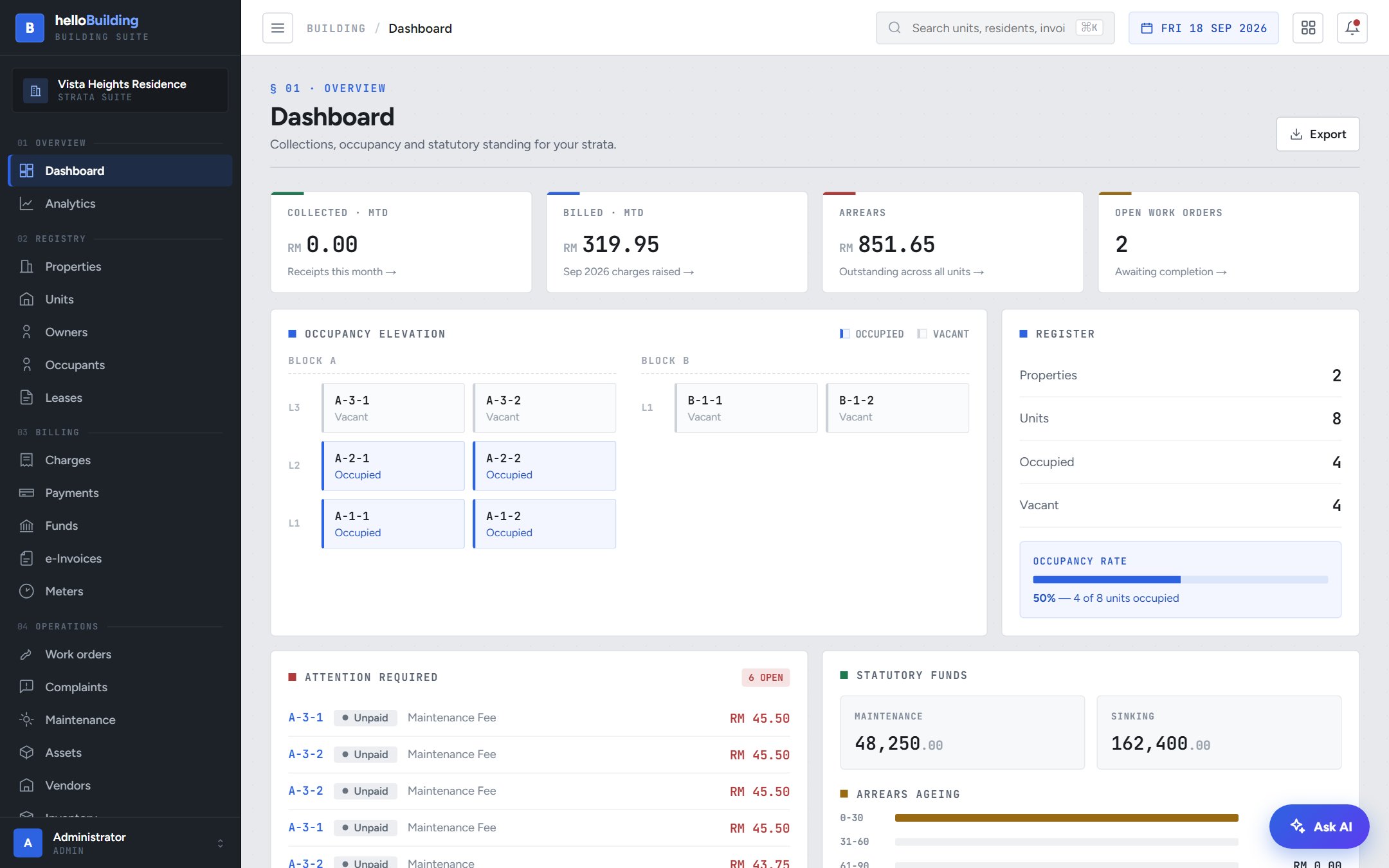Viewport: 1389px width, 868px height.
Task: Click the 6 OPEN badge
Action: [765, 677]
